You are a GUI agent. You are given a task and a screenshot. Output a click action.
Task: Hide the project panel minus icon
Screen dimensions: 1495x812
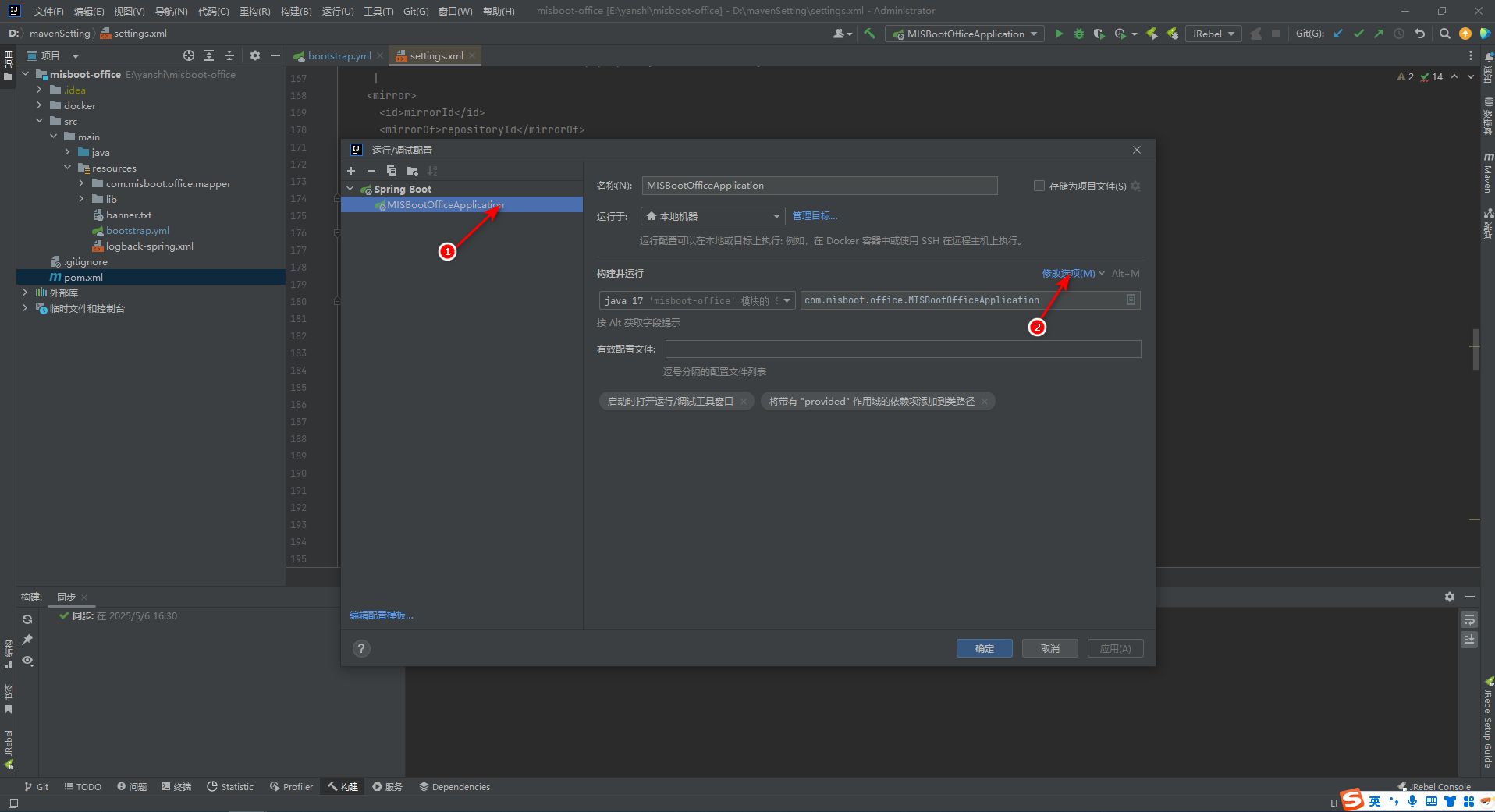tap(275, 55)
